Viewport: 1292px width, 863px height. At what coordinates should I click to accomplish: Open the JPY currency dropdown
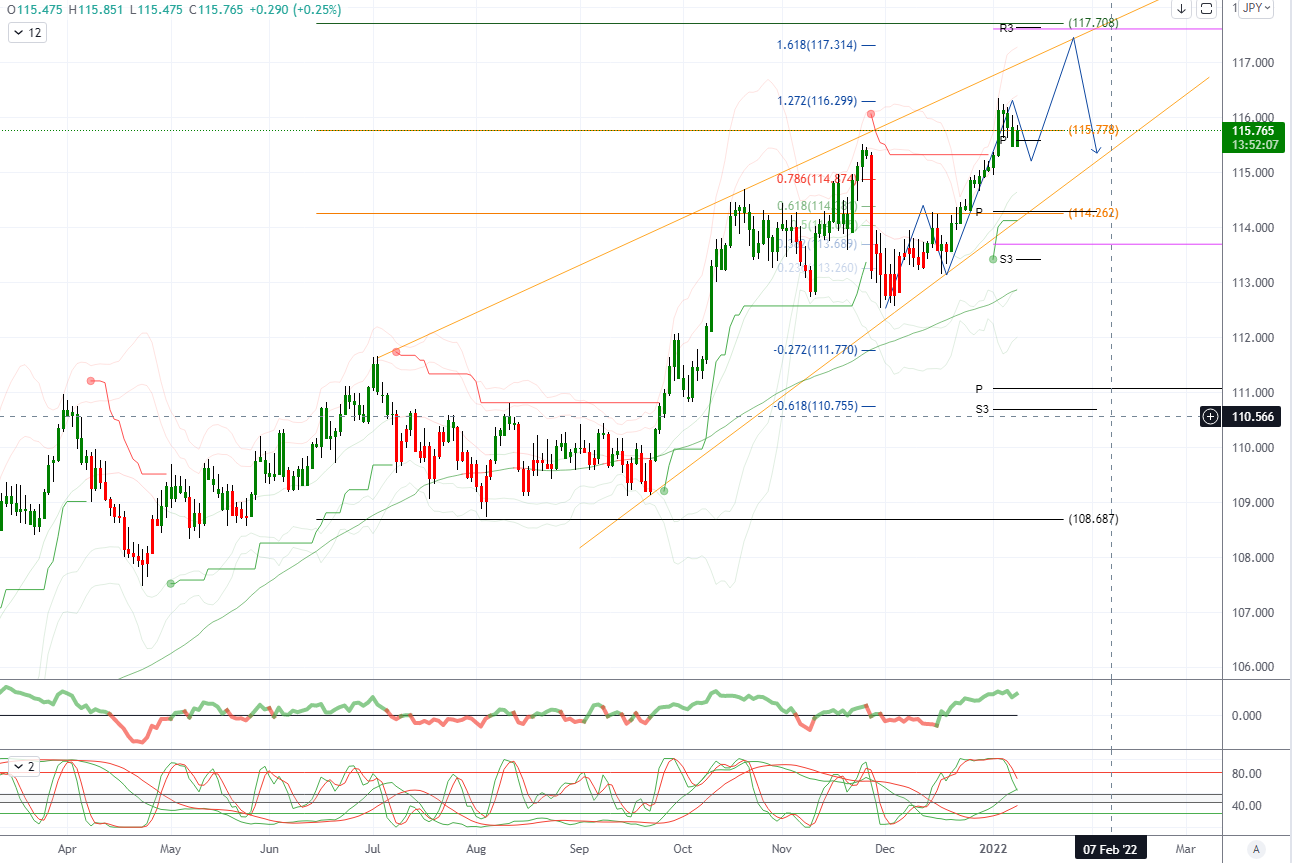(1256, 9)
